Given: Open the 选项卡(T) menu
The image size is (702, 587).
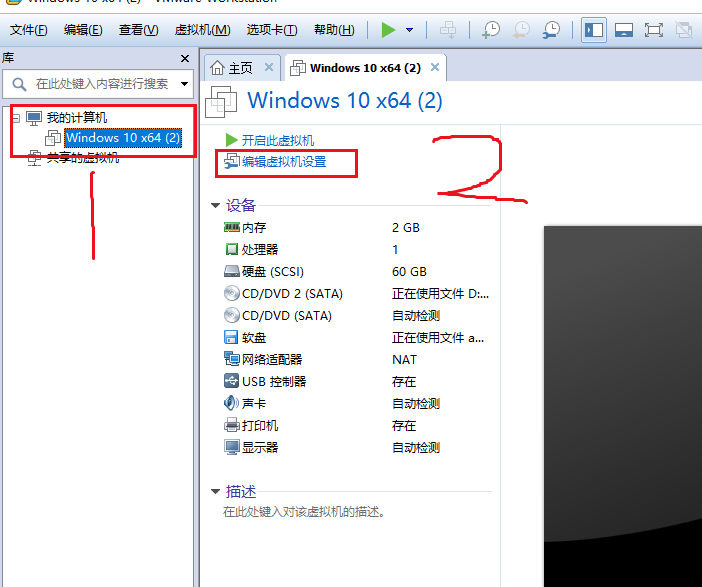Looking at the screenshot, I should 272,30.
